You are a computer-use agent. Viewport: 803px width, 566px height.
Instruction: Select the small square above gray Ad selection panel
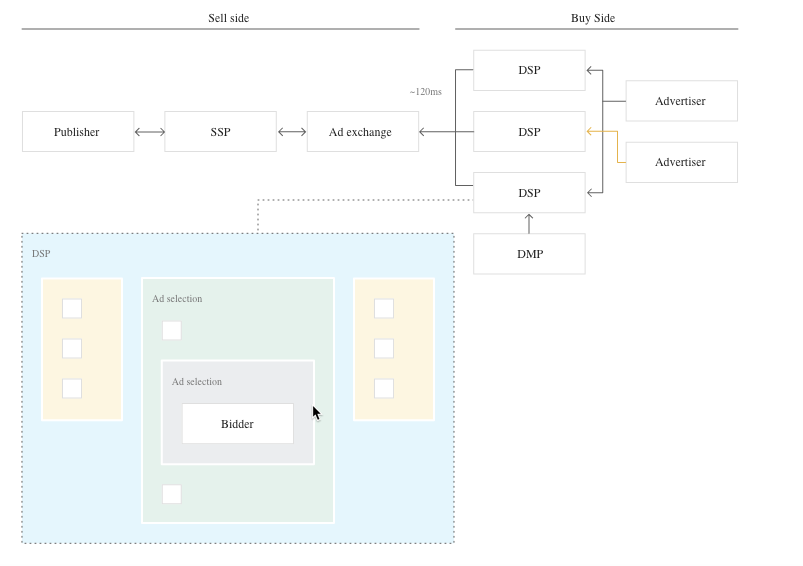tap(172, 330)
